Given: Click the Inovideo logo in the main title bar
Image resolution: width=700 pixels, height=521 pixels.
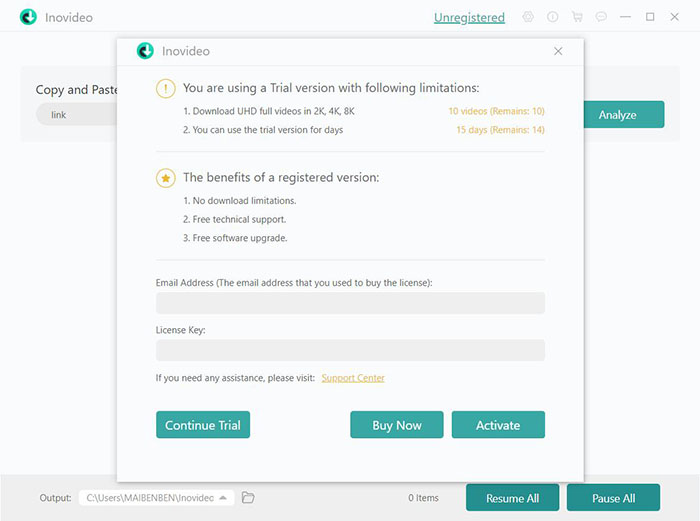Looking at the screenshot, I should 28,17.
